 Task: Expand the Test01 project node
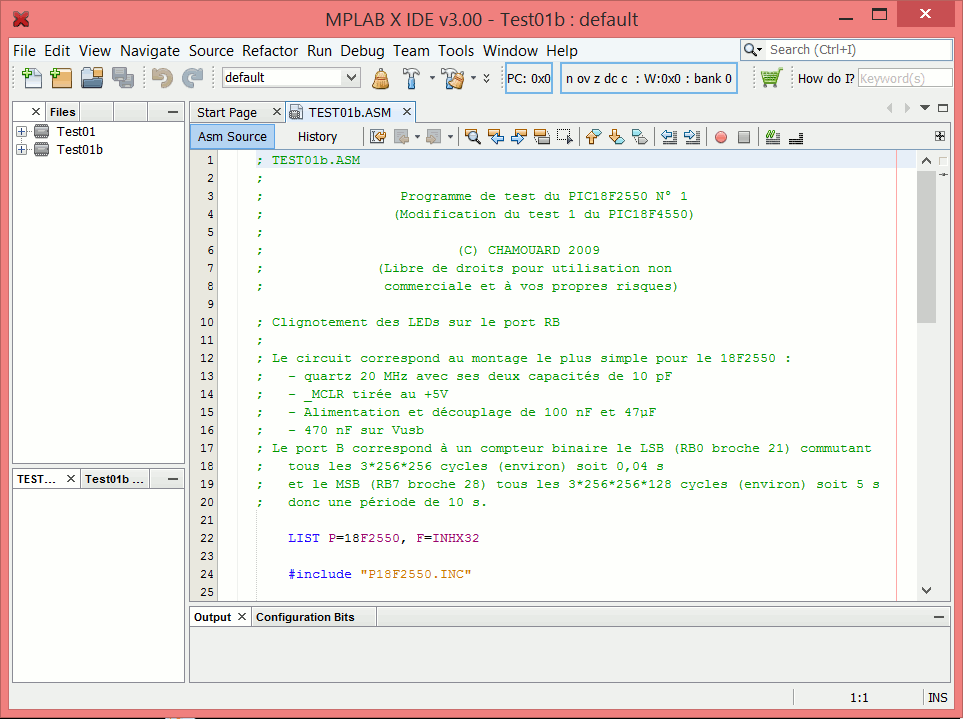pyautogui.click(x=22, y=131)
